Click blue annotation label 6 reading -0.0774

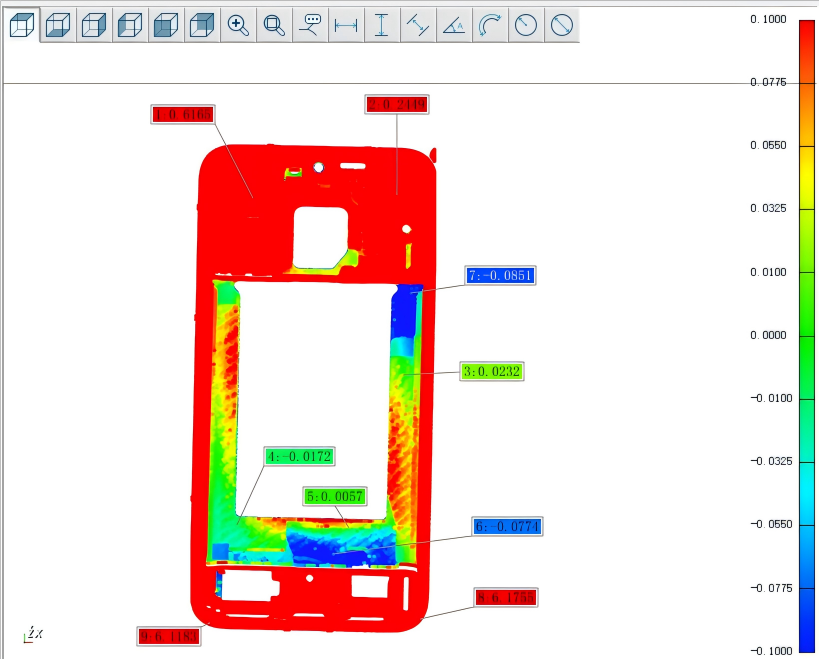coord(507,527)
